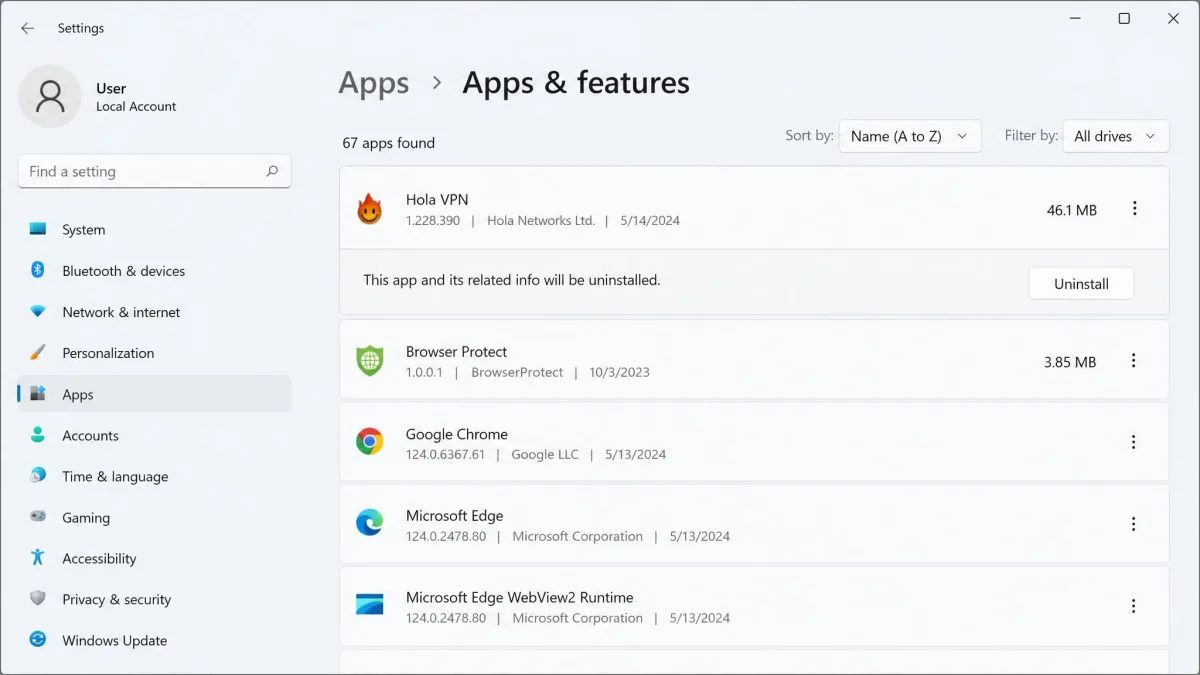The width and height of the screenshot is (1200, 675).
Task: Click the 3.85 MB size value
Action: [1070, 361]
